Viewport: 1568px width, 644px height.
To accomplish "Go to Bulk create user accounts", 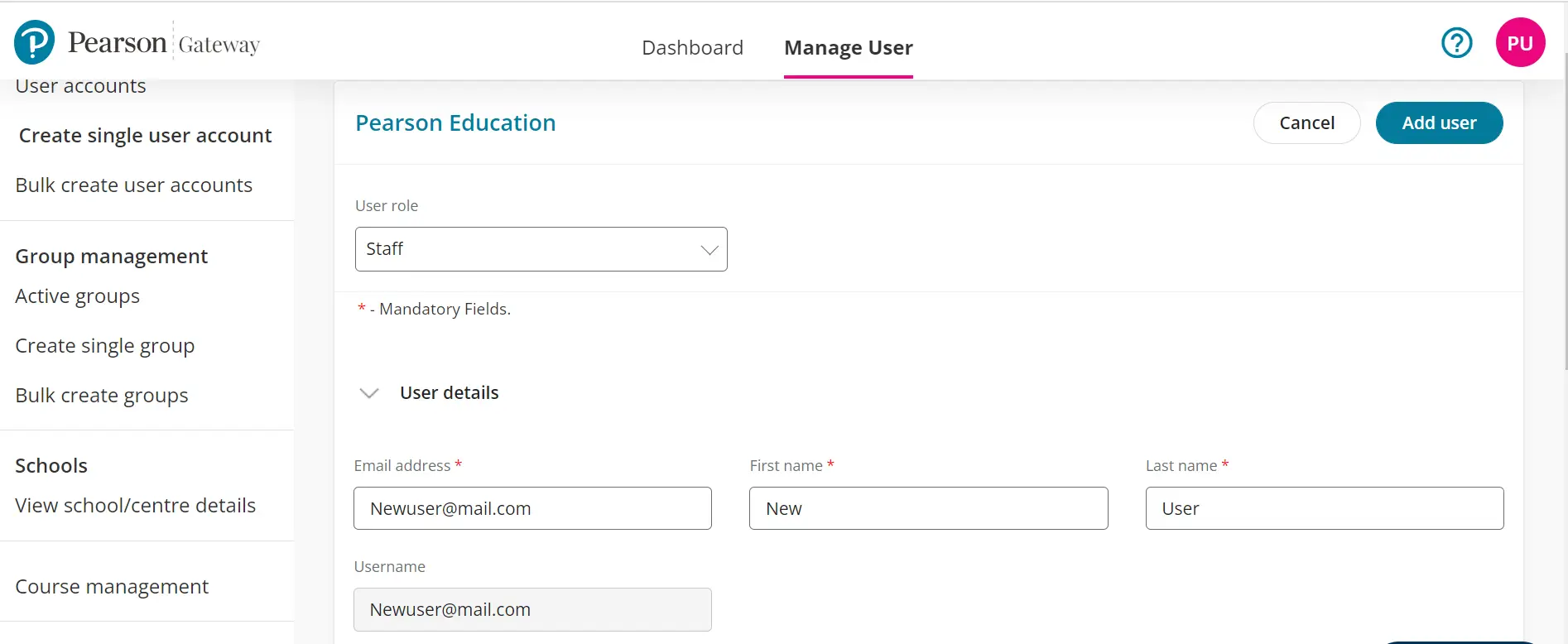I will [x=134, y=185].
